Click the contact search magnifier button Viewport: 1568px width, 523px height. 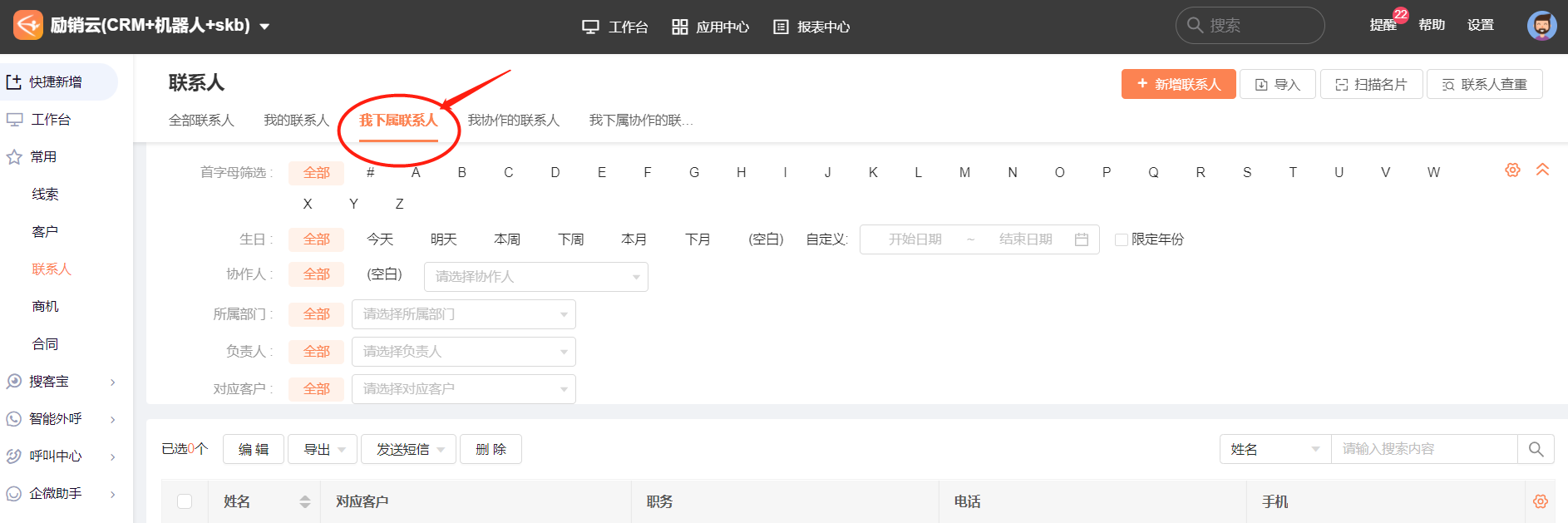(1536, 449)
